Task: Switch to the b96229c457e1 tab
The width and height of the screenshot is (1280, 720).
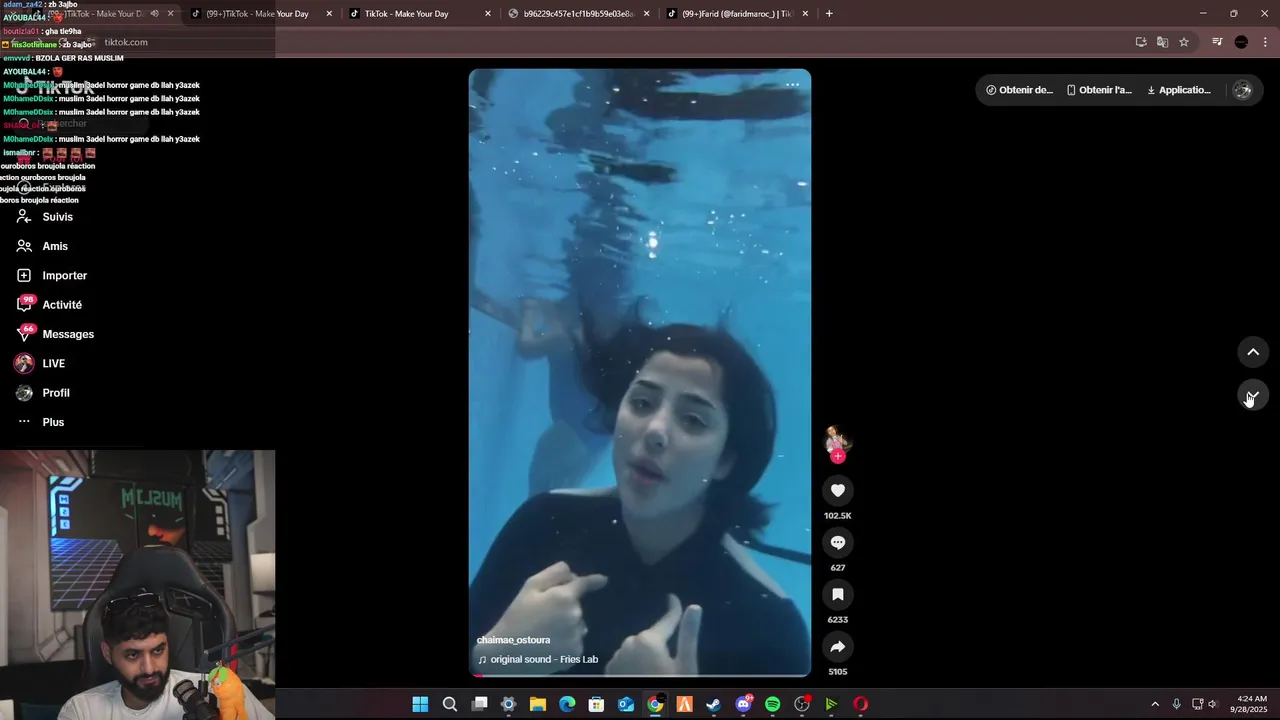Action: coord(579,14)
